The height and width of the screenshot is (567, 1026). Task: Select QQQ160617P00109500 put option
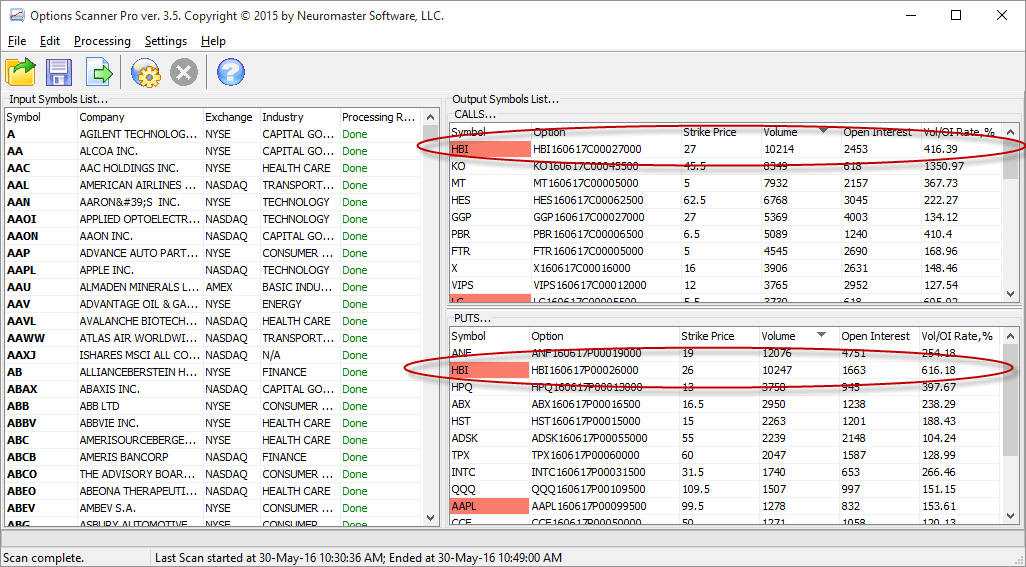[x=588, y=489]
